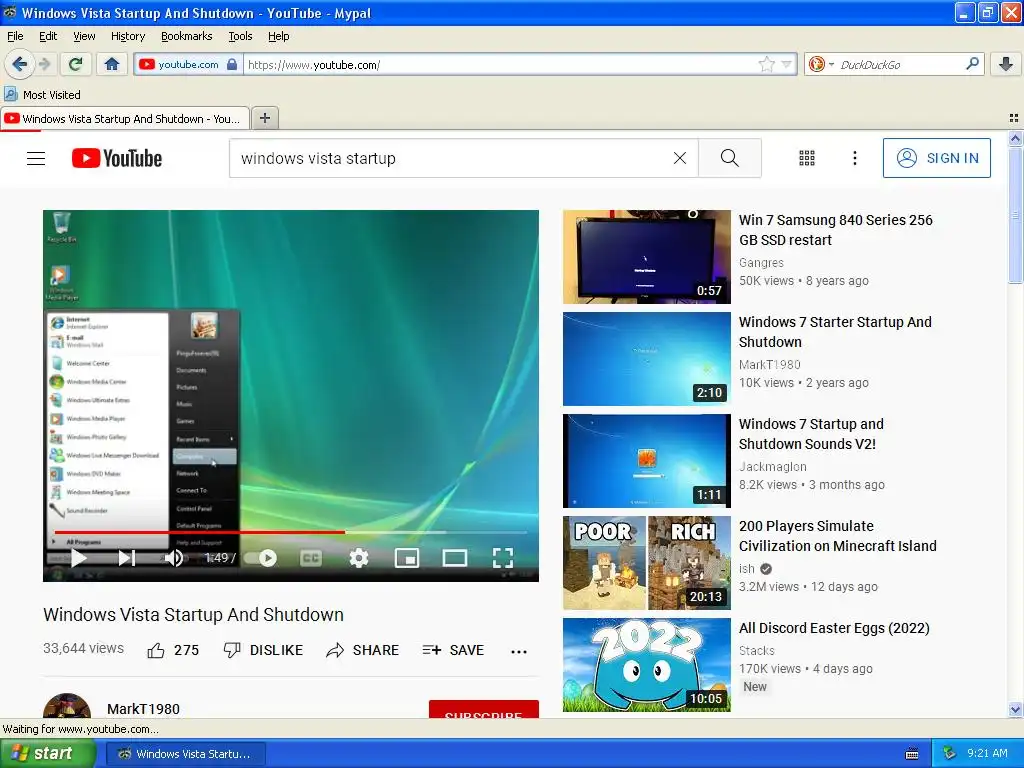This screenshot has width=1024, height=768.
Task: Click the SIGN IN button
Action: pyautogui.click(x=936, y=158)
